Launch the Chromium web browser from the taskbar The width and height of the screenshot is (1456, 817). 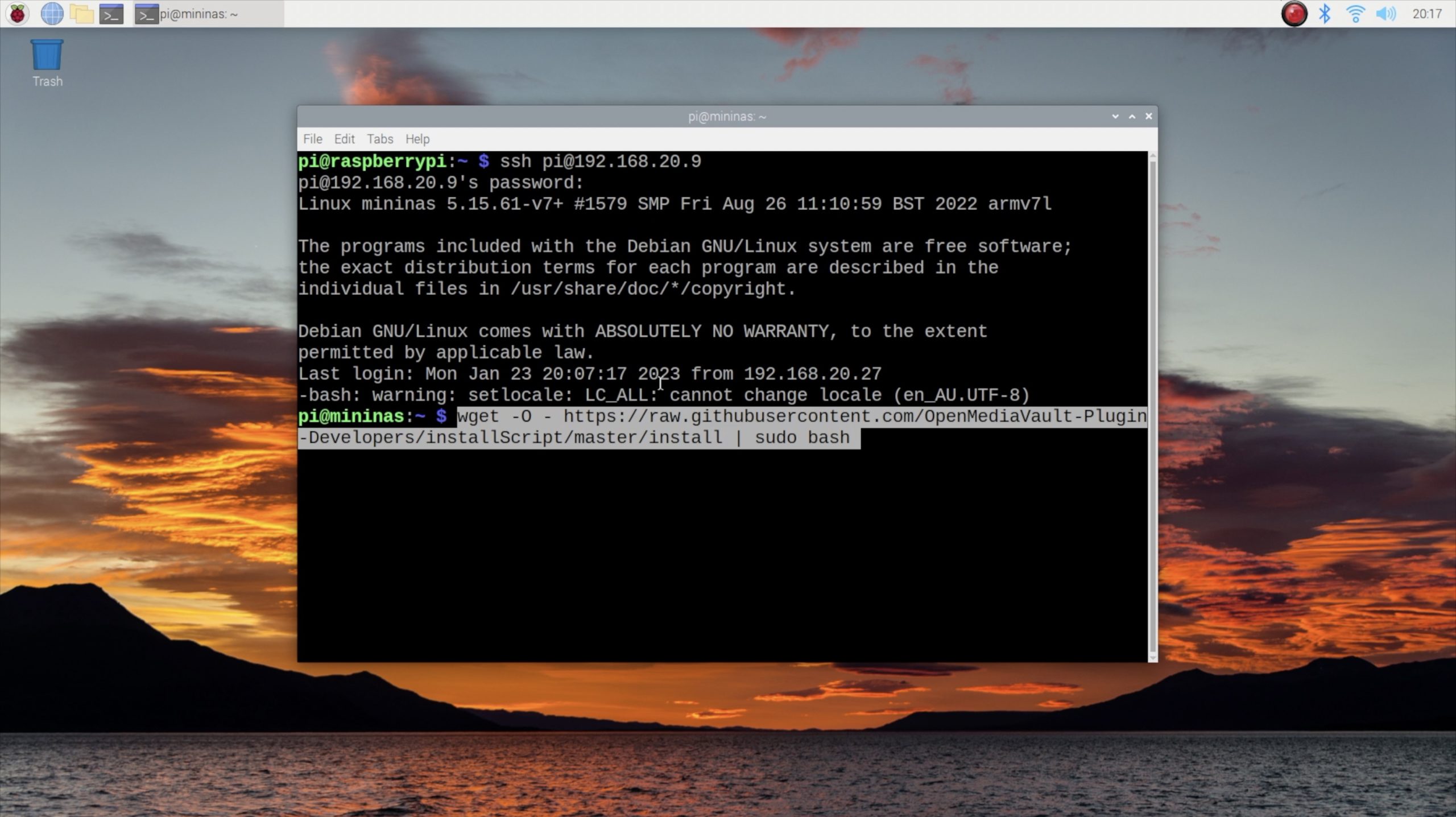point(52,13)
